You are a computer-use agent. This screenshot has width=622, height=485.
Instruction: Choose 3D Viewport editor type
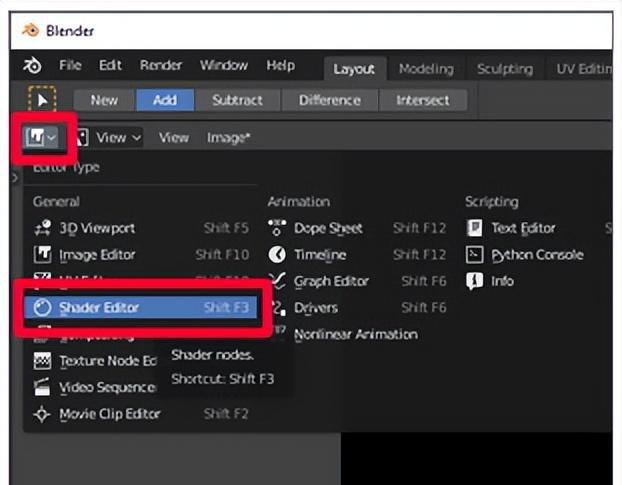point(141,228)
